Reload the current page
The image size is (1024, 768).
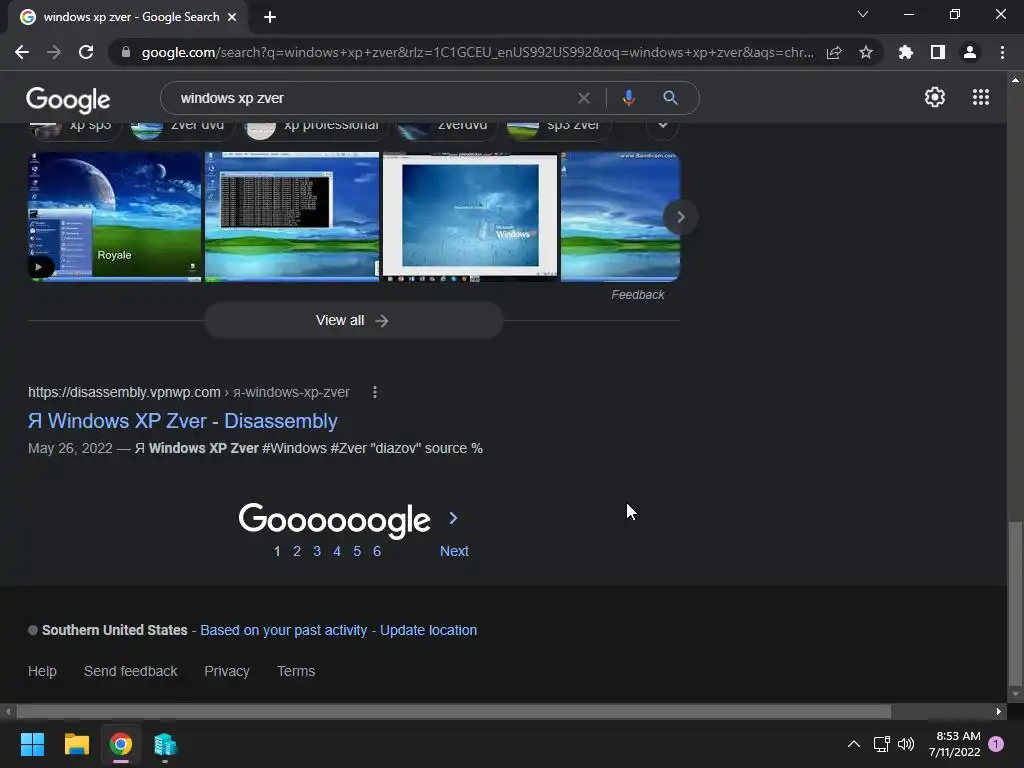click(86, 52)
